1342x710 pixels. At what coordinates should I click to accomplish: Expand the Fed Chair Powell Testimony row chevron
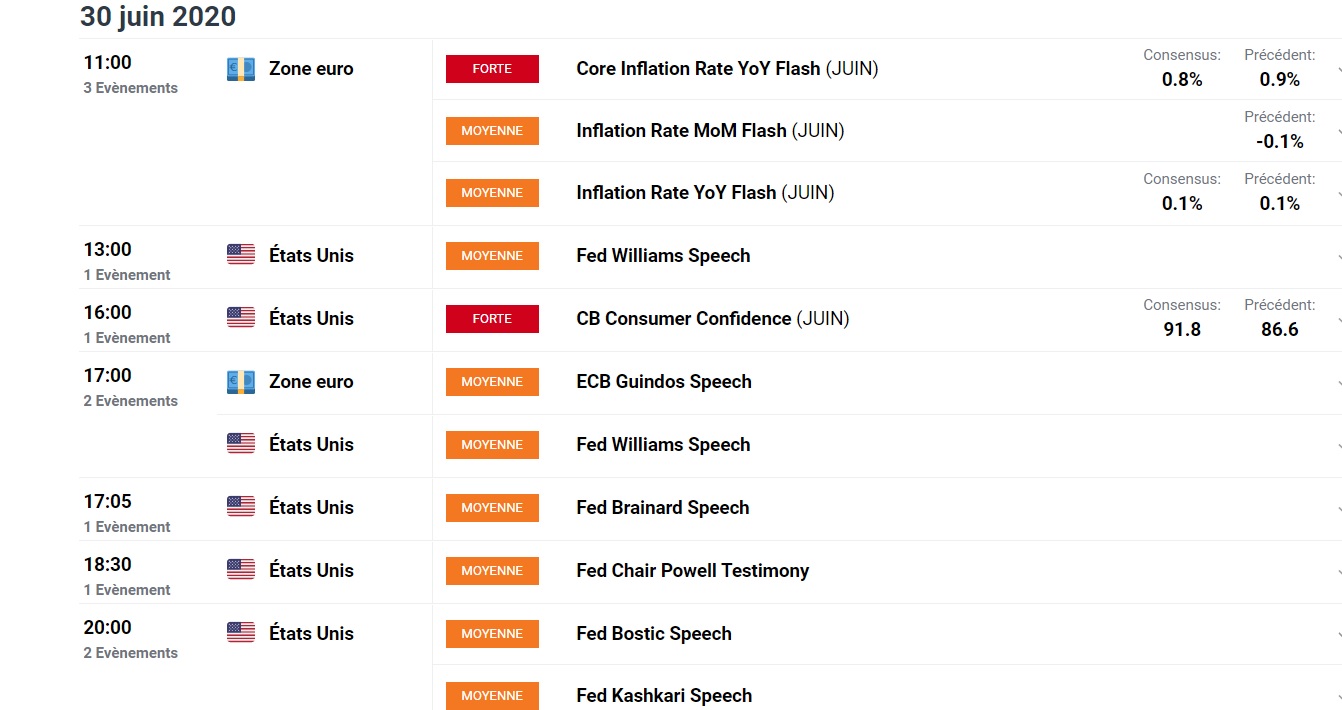click(x=1338, y=573)
